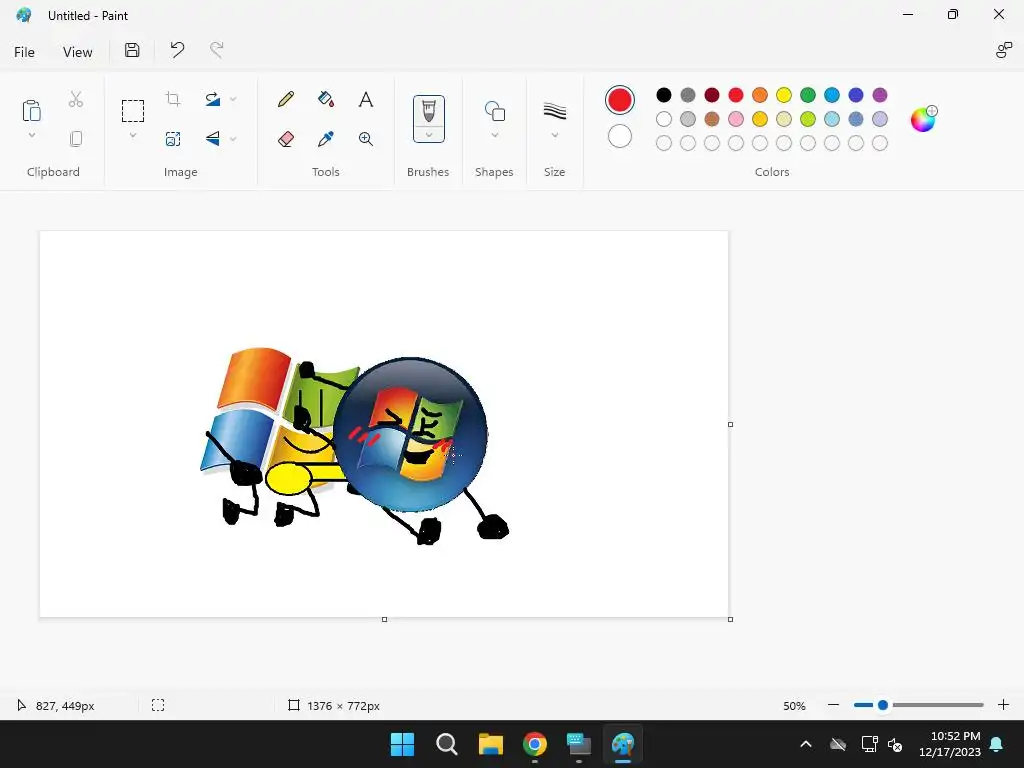The height and width of the screenshot is (768, 1024).
Task: Click the Background removal image icon
Action: [x=173, y=138]
